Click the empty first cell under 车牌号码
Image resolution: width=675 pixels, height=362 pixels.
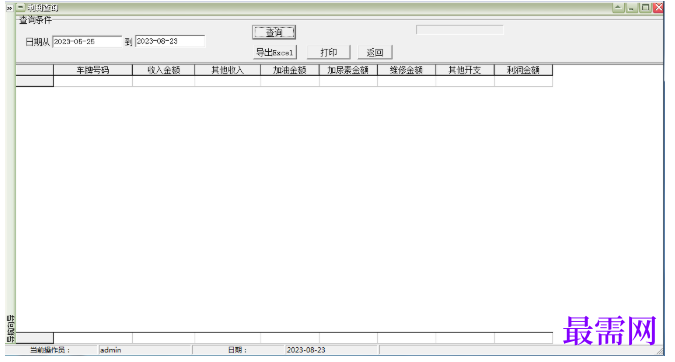[x=93, y=81]
